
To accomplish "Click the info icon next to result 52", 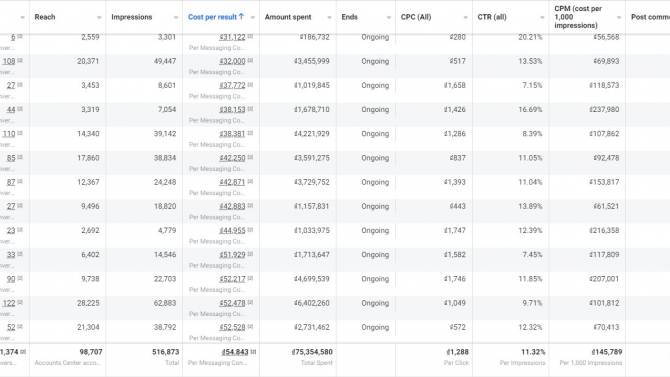I will [x=20, y=327].
